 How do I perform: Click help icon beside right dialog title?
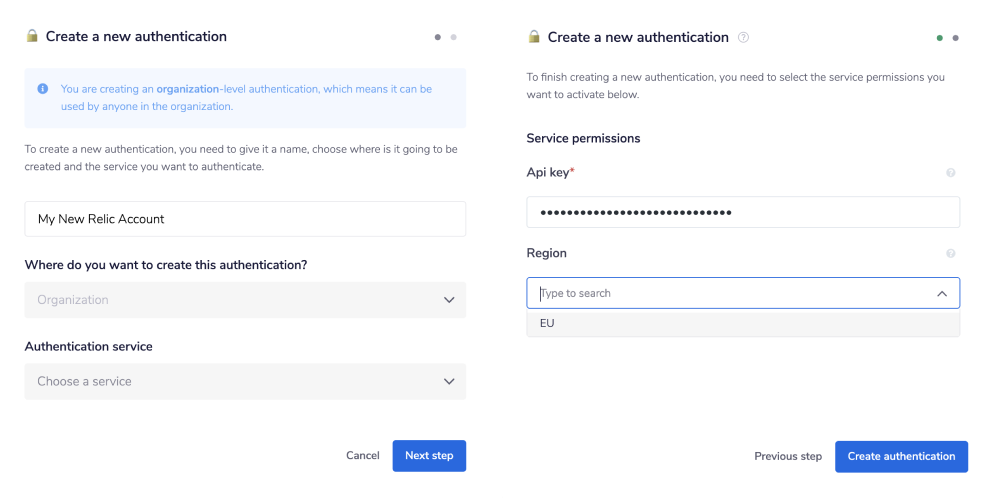(743, 37)
